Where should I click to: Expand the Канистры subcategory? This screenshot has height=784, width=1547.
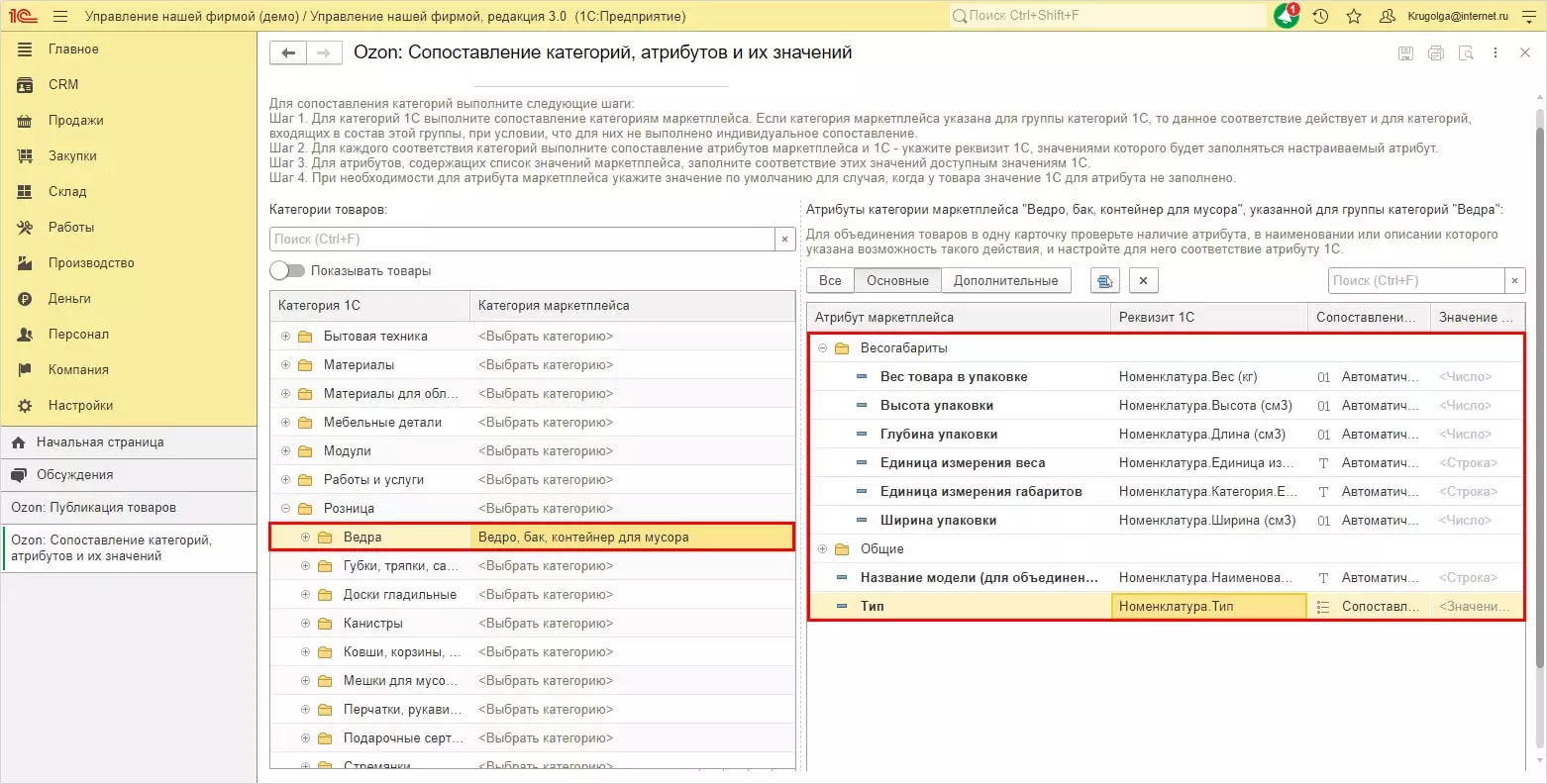[x=305, y=624]
